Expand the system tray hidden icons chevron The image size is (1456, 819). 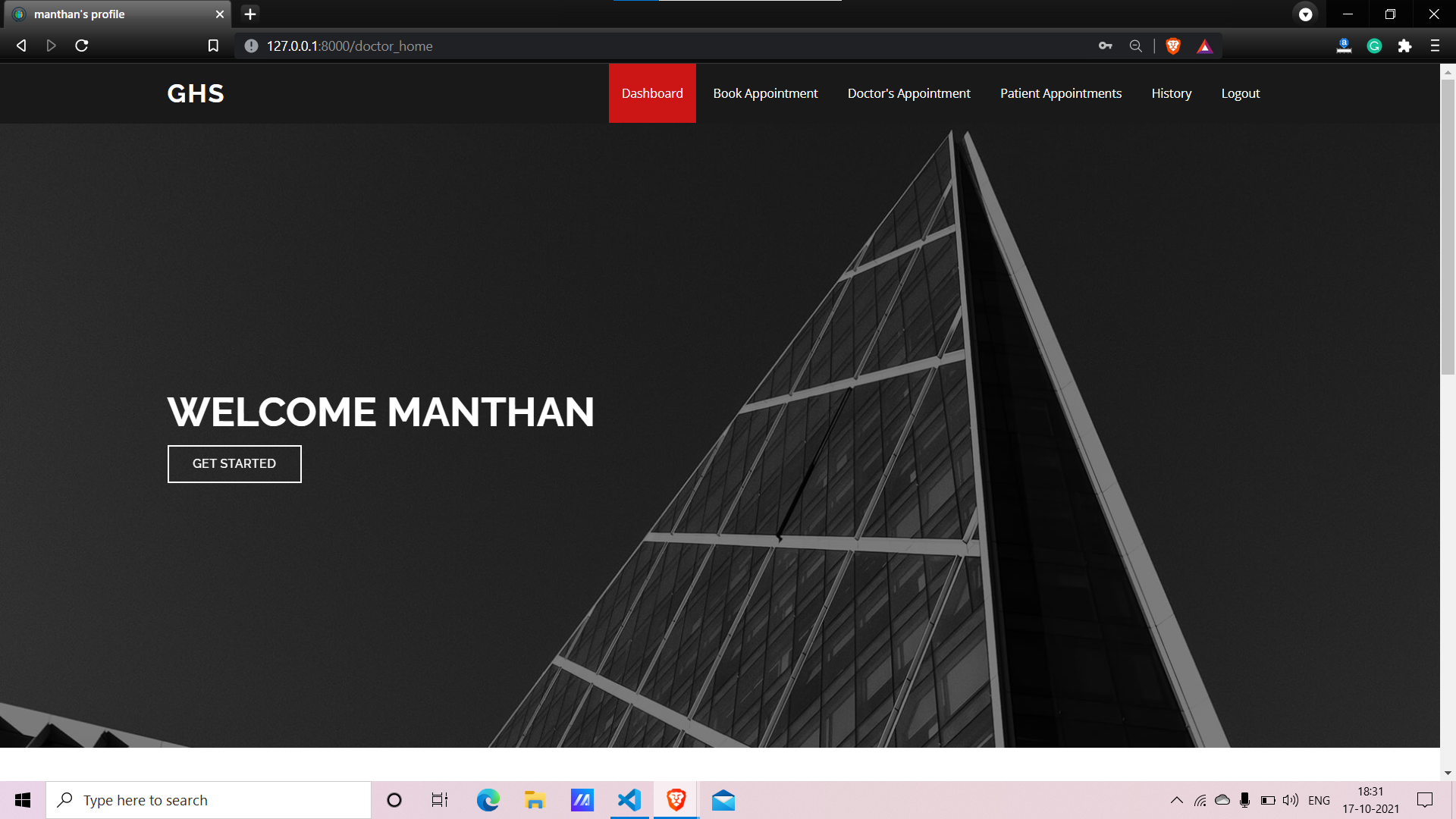[1176, 800]
